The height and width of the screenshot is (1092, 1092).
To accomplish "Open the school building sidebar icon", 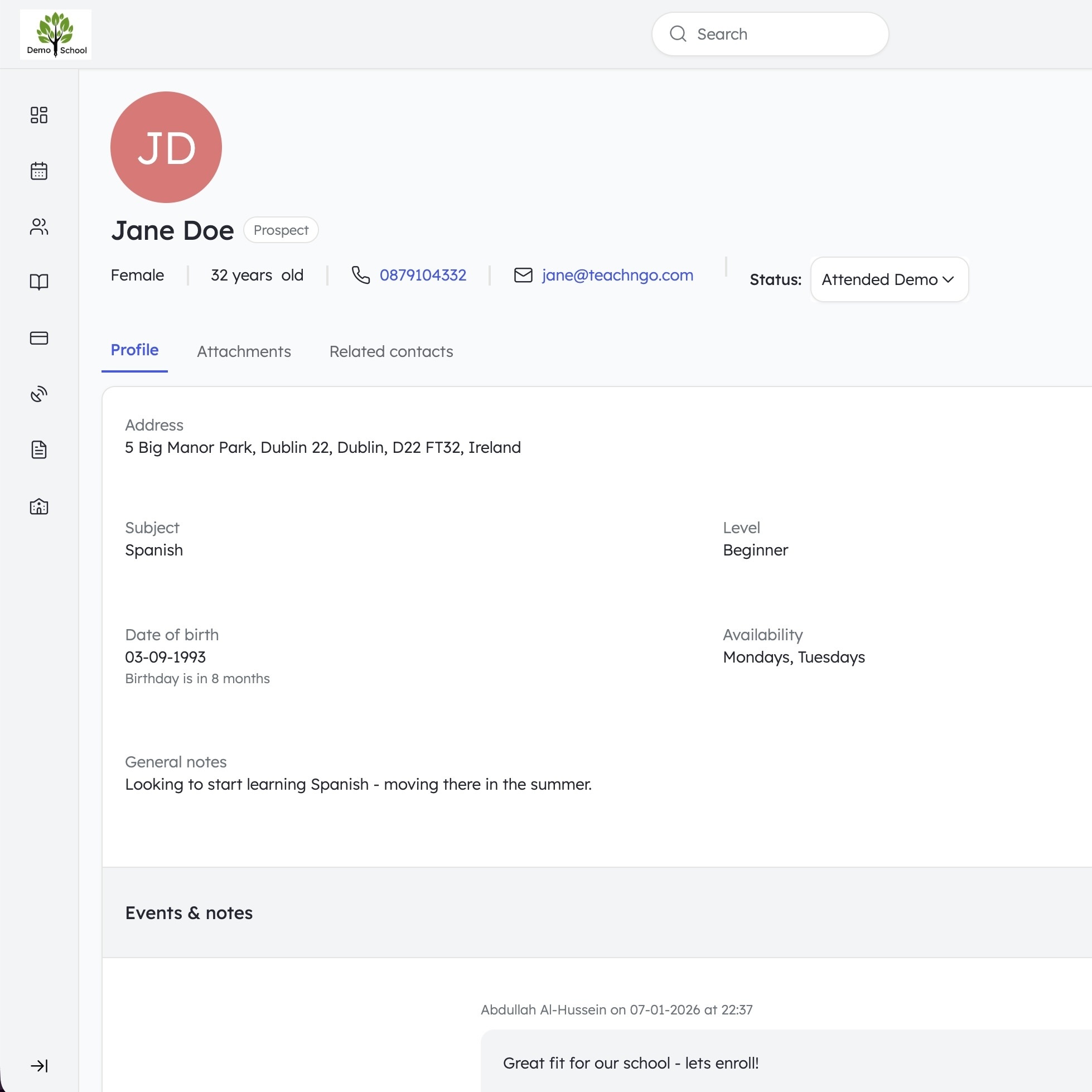I will click(x=39, y=506).
